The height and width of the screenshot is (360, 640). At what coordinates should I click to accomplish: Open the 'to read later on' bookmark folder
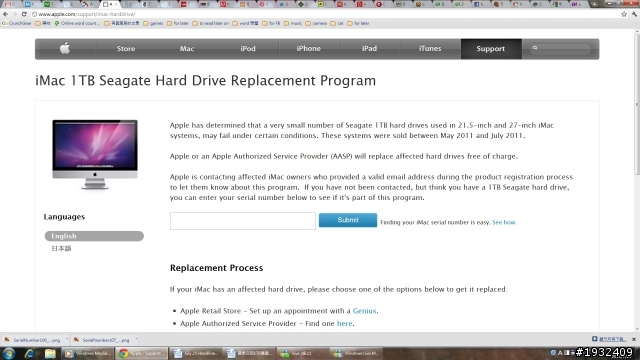click(x=211, y=23)
